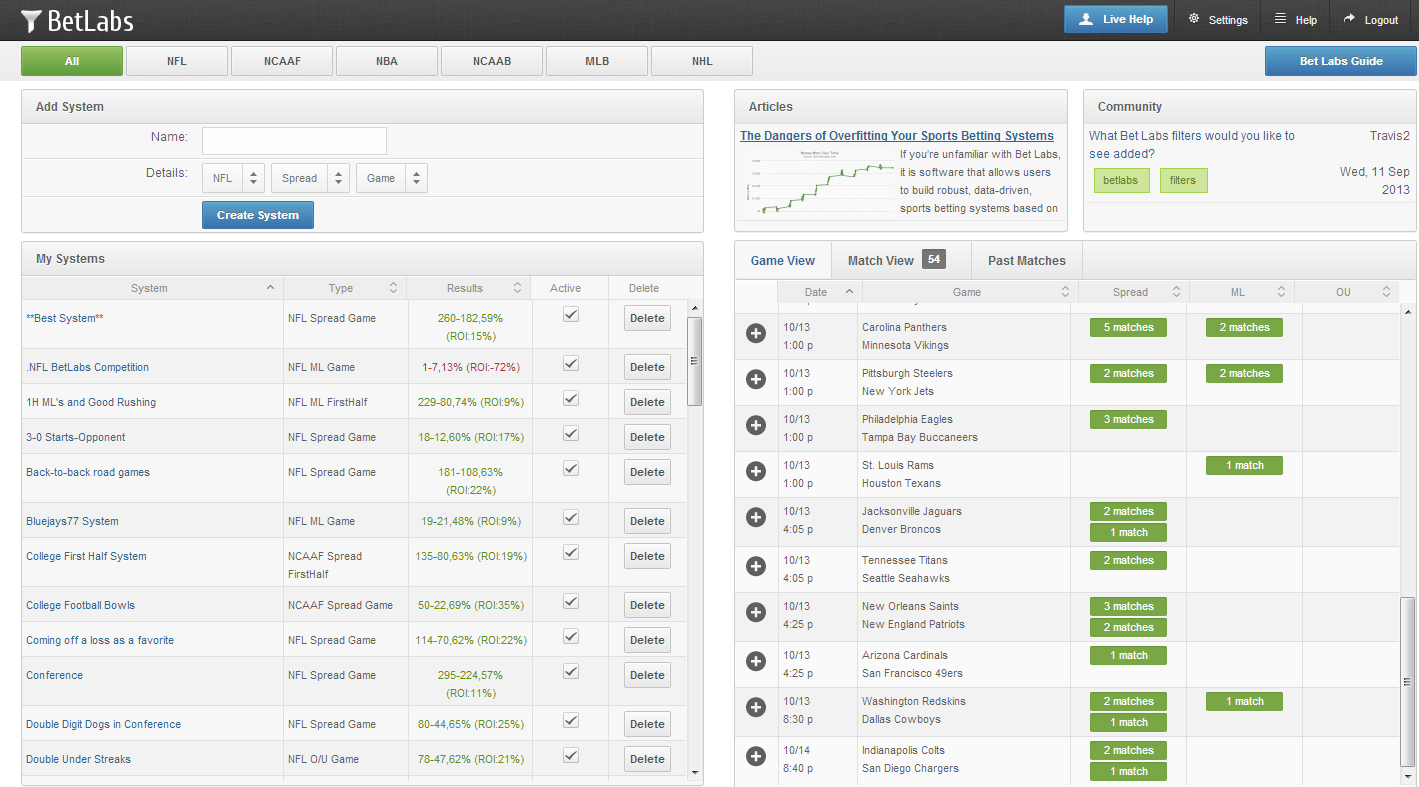Expand the Washington Redskins game plus icon

click(756, 707)
